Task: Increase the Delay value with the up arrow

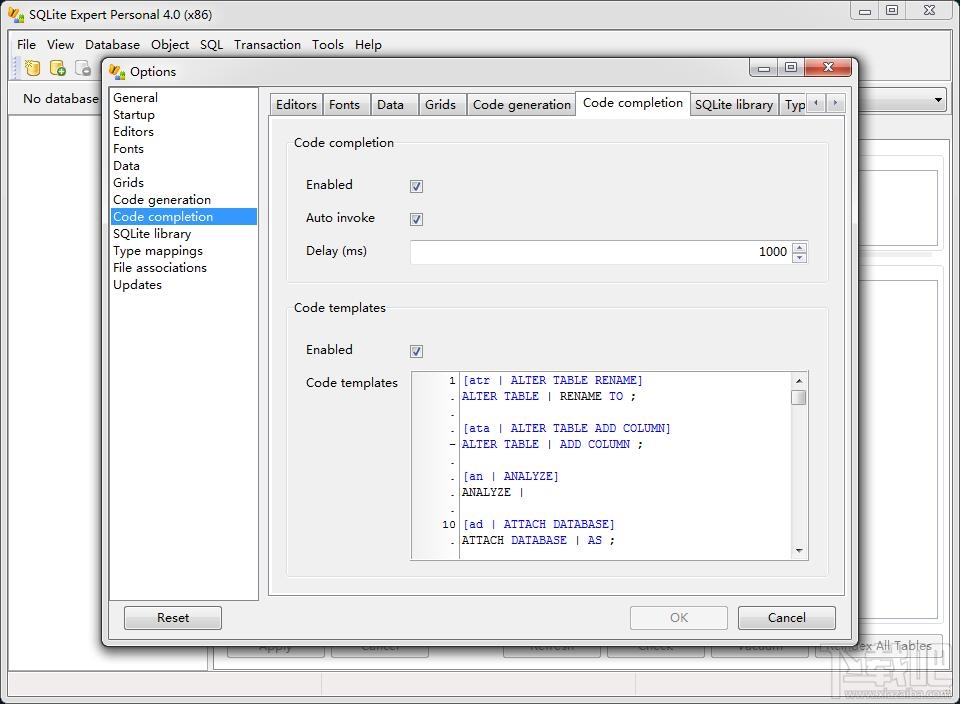Action: pos(799,247)
